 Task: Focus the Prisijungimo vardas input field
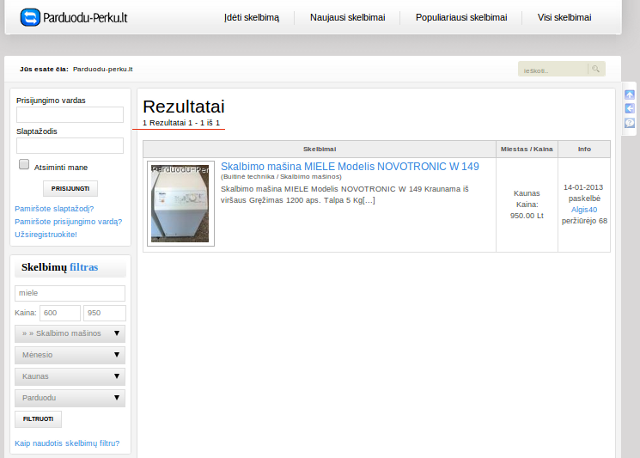(x=70, y=115)
